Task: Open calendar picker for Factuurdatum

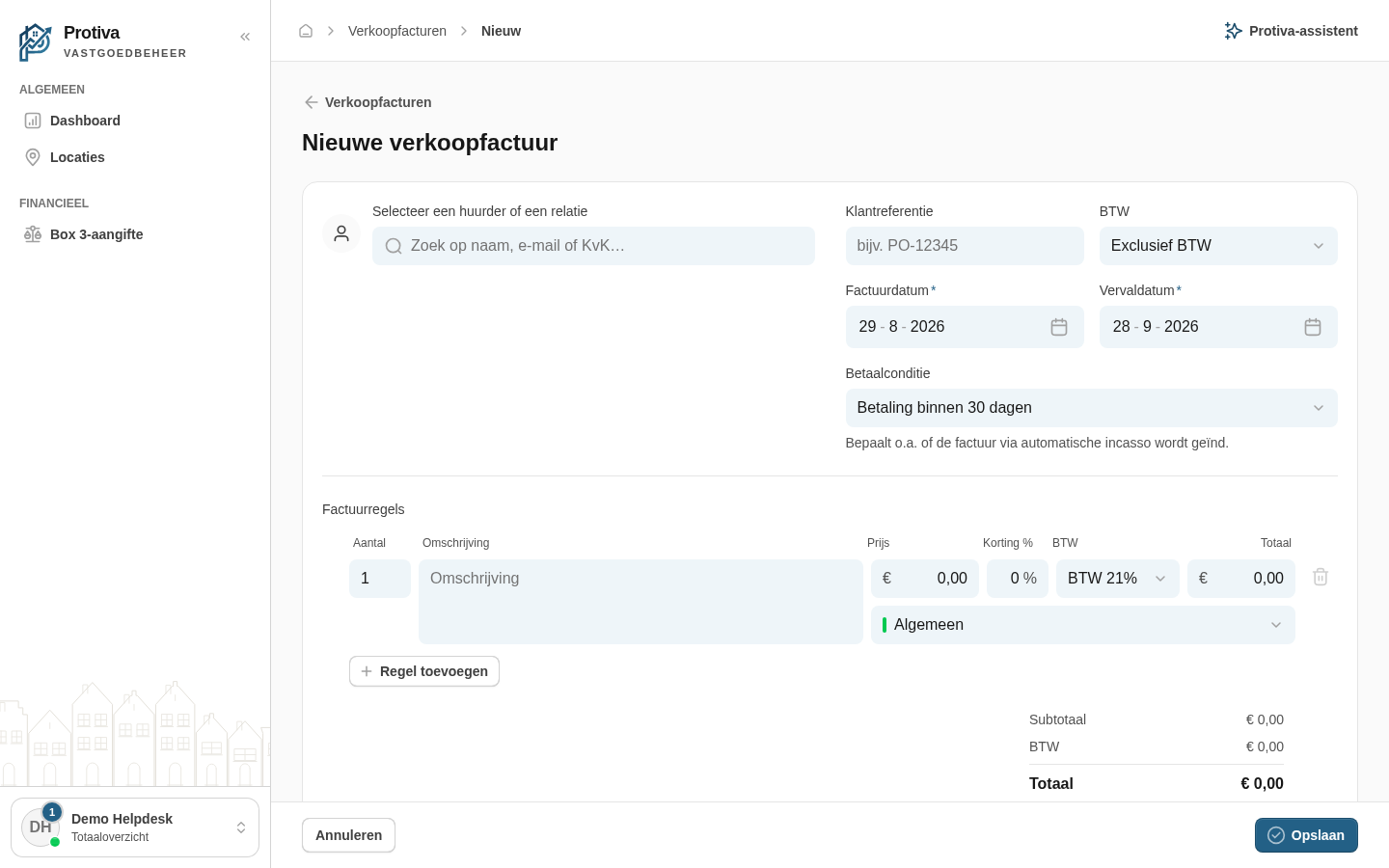Action: pos(1059,327)
